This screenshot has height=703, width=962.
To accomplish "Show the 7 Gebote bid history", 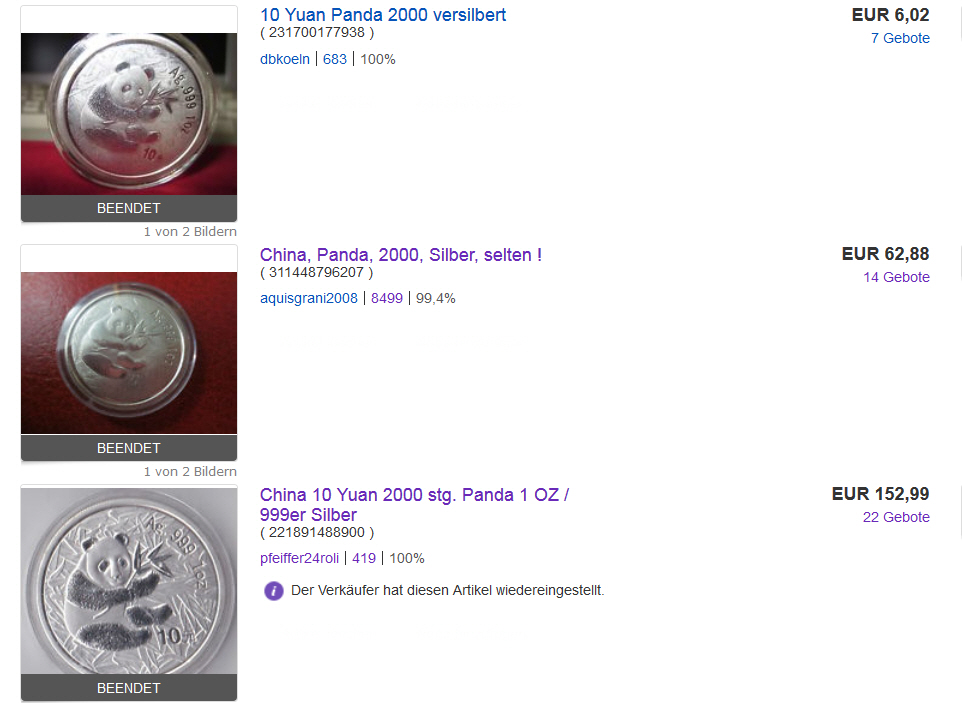I will [x=900, y=38].
